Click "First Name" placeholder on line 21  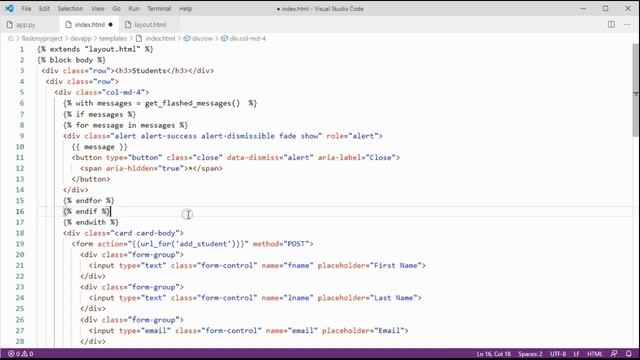coord(396,266)
